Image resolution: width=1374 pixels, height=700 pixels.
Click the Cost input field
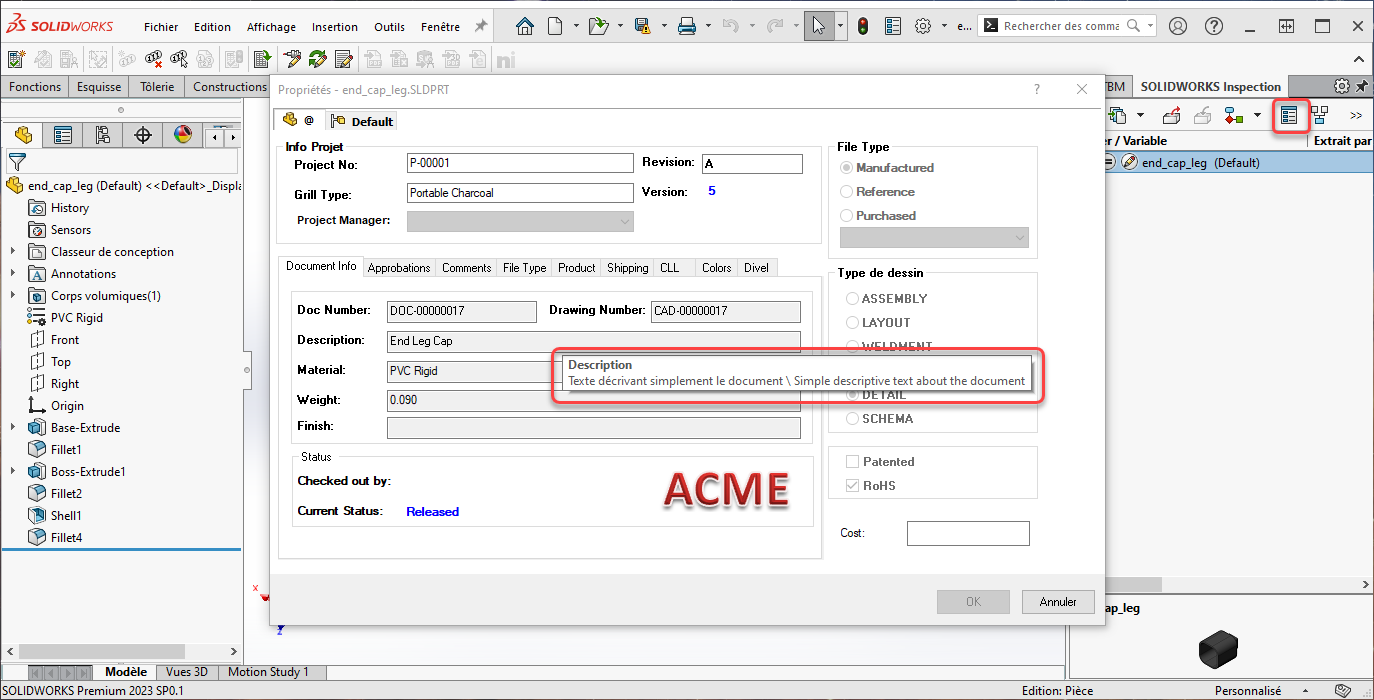(x=968, y=534)
